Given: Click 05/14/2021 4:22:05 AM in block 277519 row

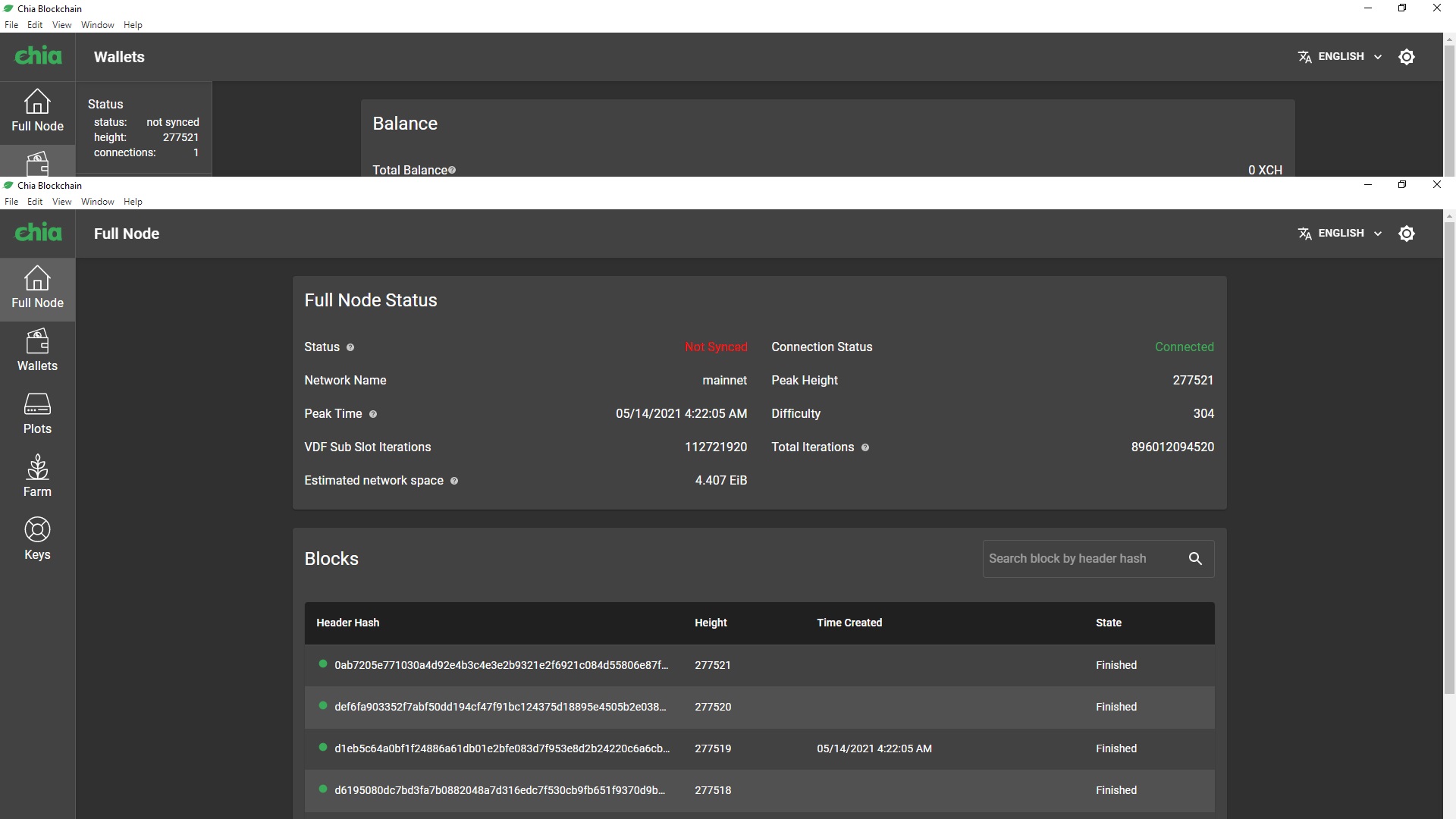Looking at the screenshot, I should [874, 748].
